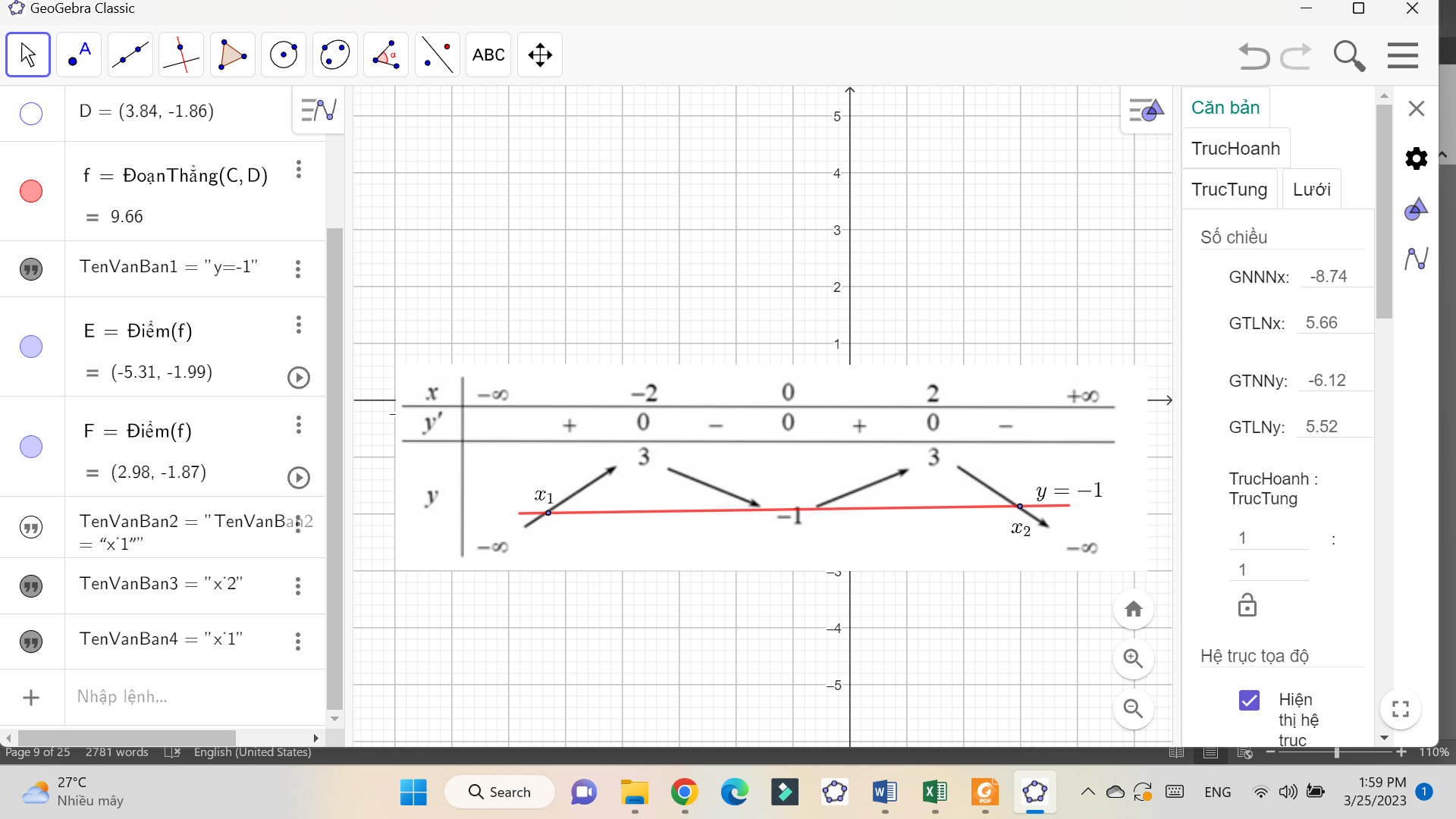This screenshot has width=1456, height=819.
Task: Play animation for point F
Action: [x=299, y=478]
